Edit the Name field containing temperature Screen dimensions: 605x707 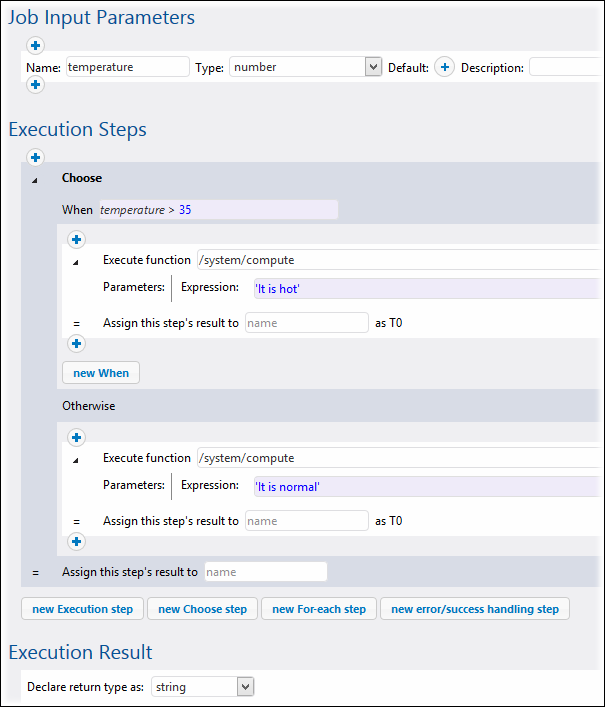[x=128, y=67]
